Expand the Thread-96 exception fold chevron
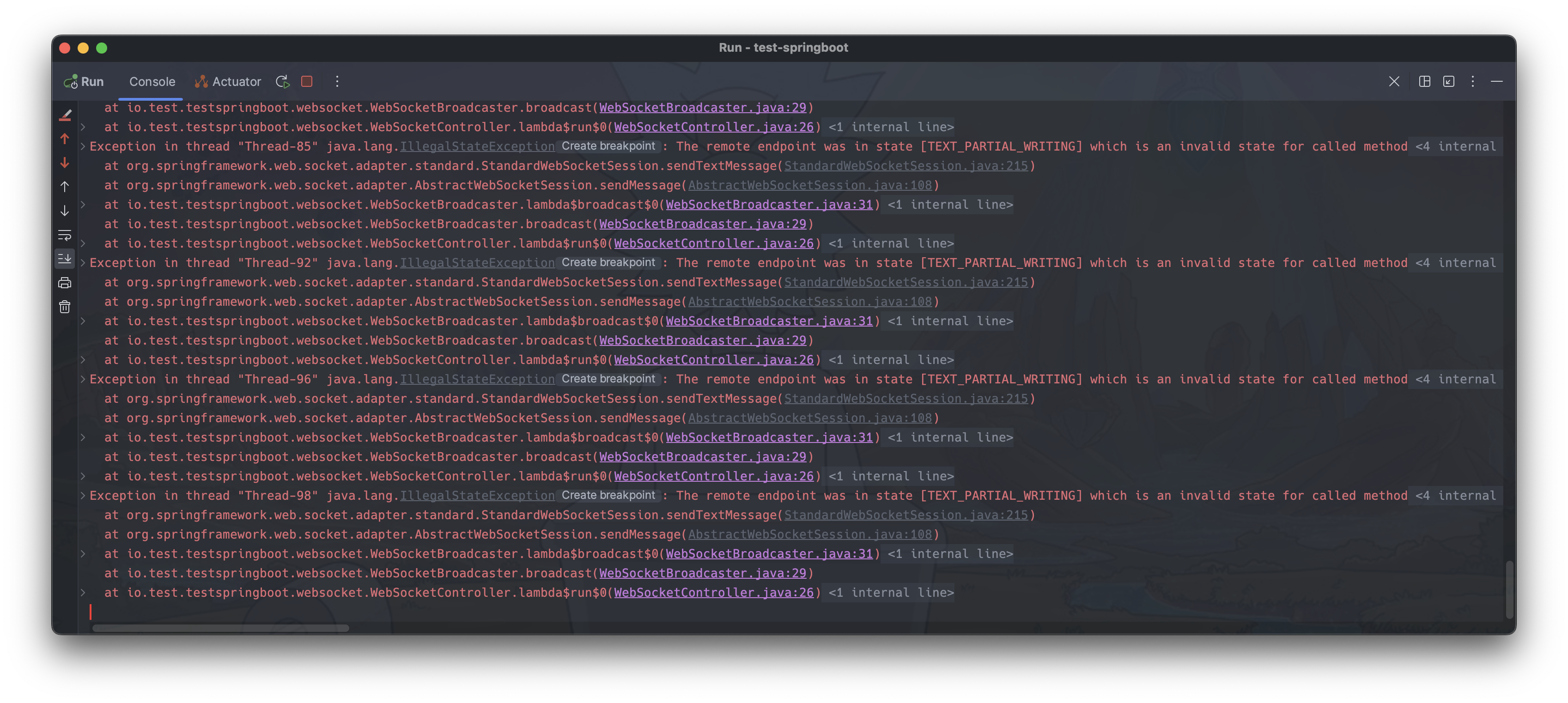This screenshot has height=703, width=1568. coord(83,379)
